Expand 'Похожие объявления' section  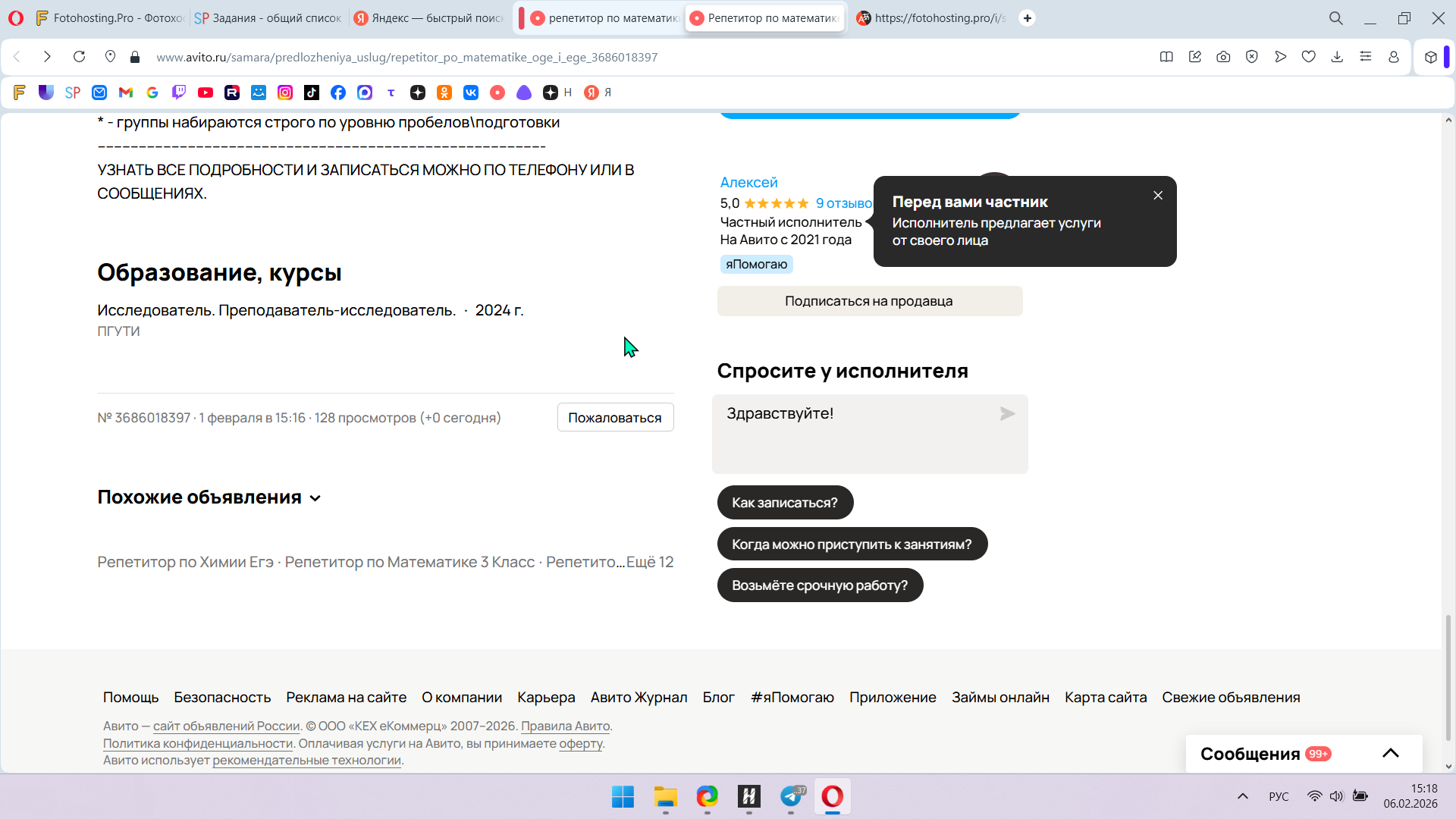(x=209, y=497)
